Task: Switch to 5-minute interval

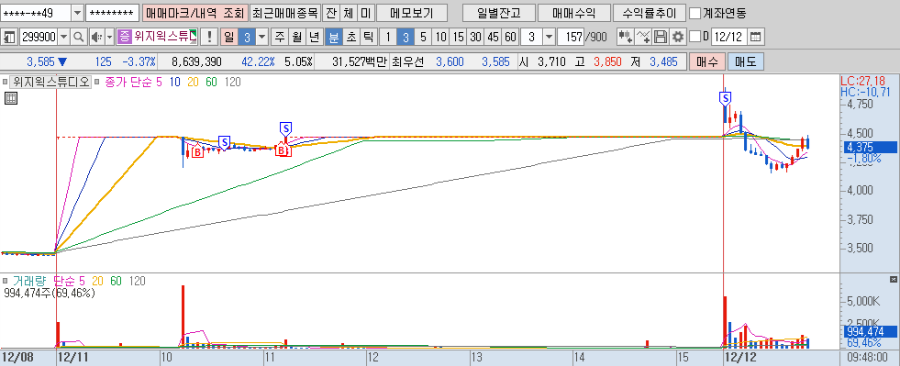Action: (x=423, y=37)
